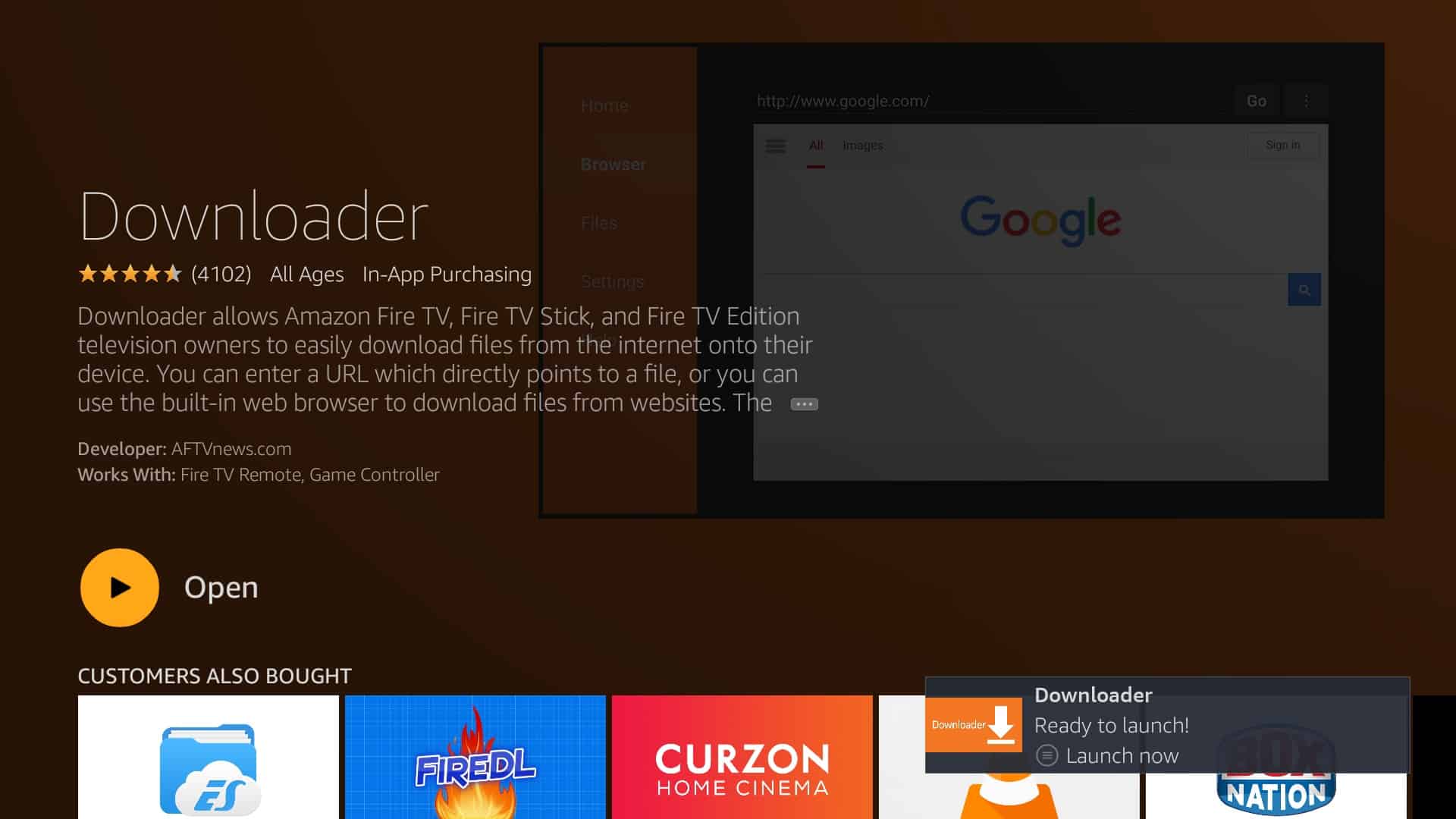The height and width of the screenshot is (819, 1456).
Task: Click the Downloader app icon in notification
Action: tap(974, 725)
